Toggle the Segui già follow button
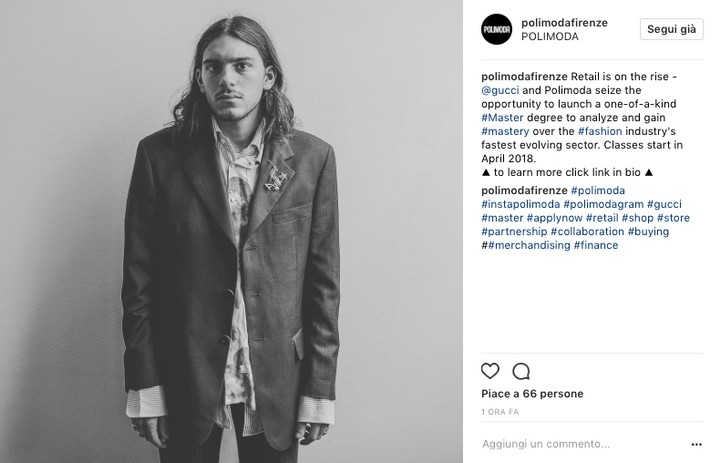Viewport: 720px width, 463px height. (x=671, y=29)
